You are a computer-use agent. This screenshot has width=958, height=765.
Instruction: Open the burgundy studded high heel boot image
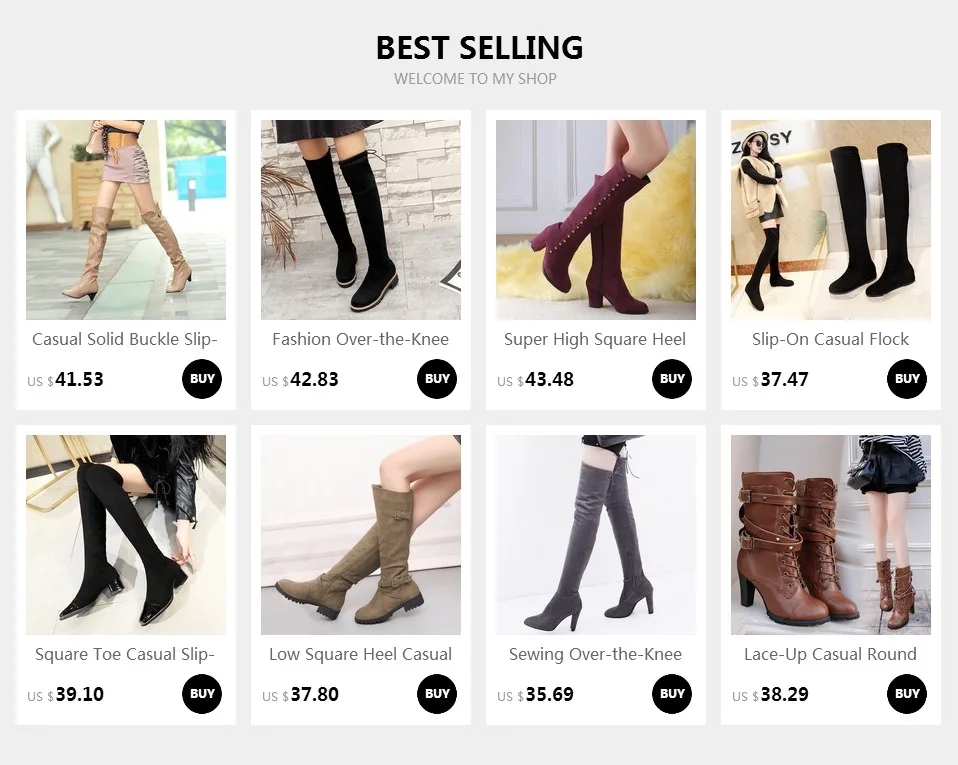[596, 220]
